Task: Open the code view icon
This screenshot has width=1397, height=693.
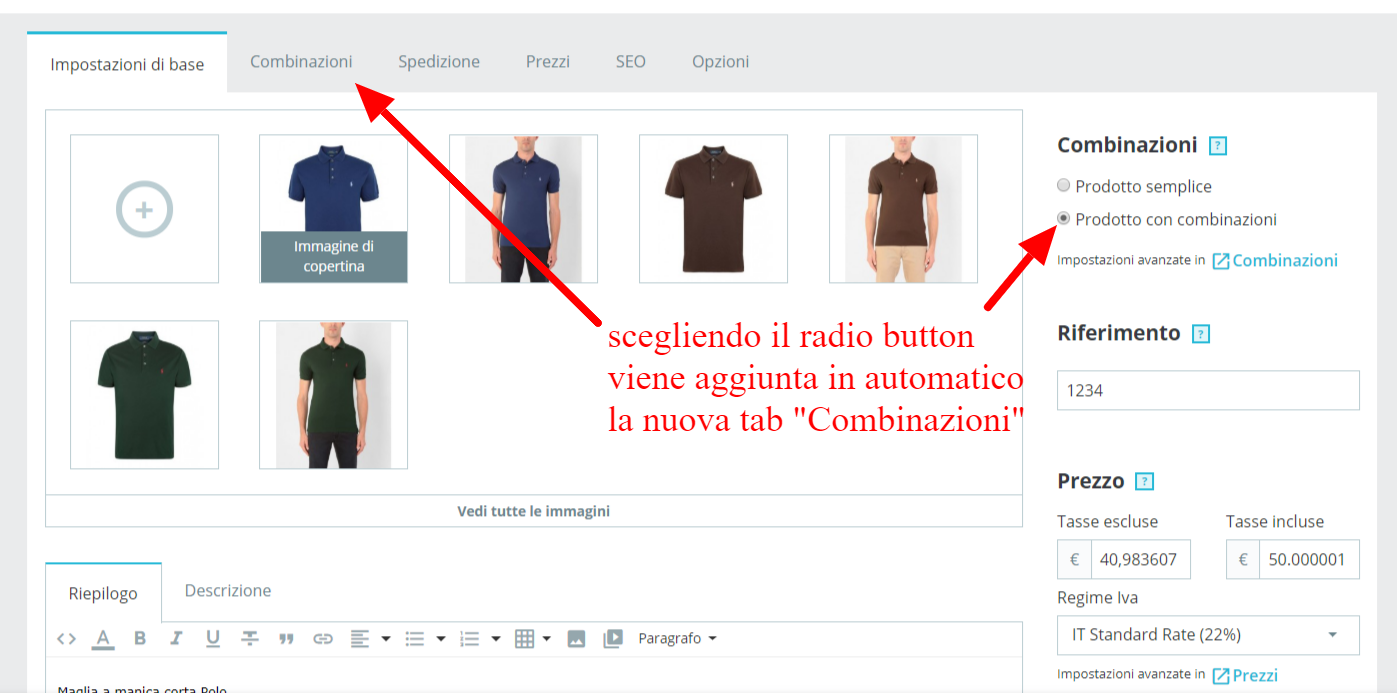Action: point(67,638)
